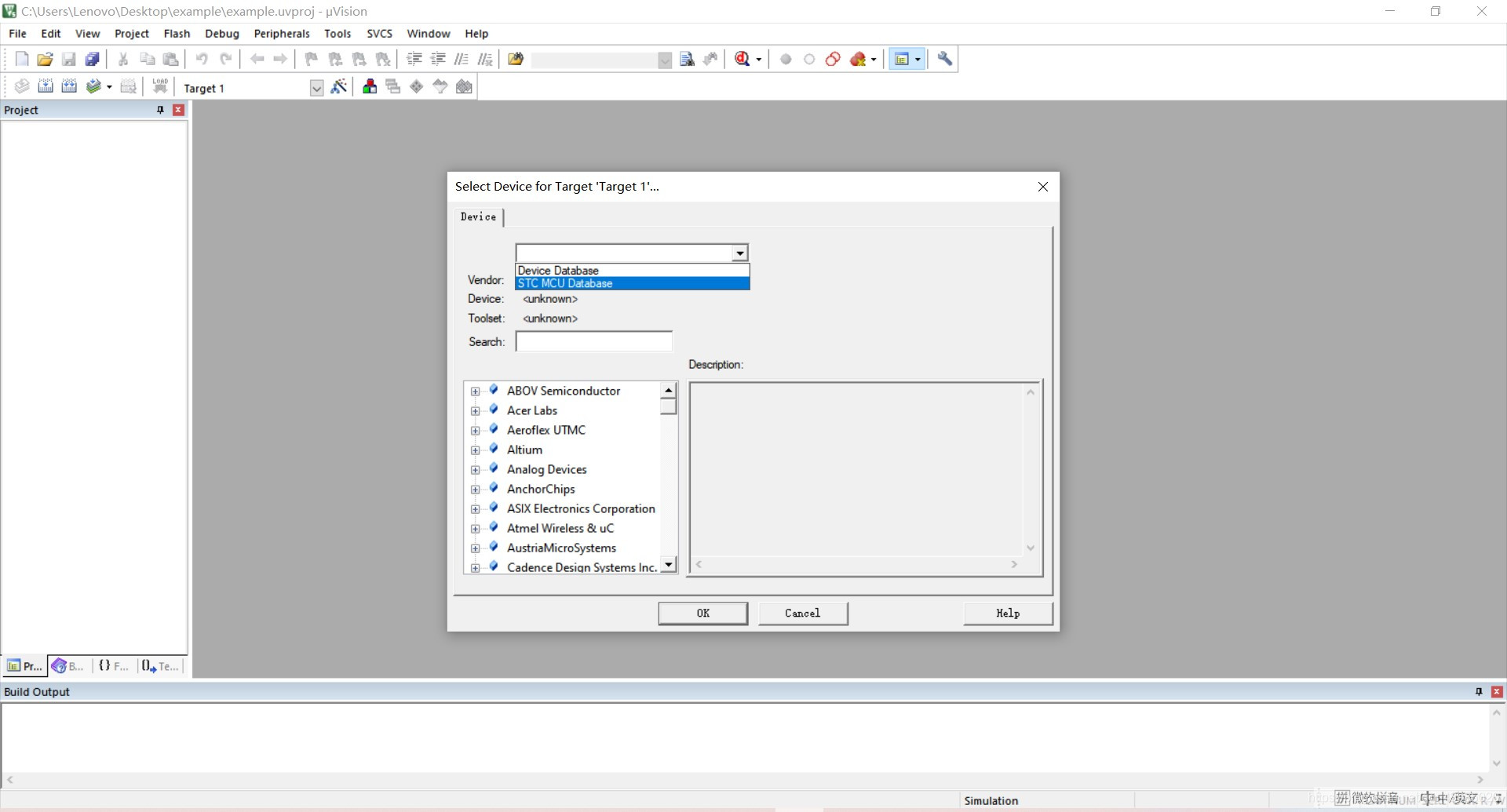This screenshot has height=812, width=1507.
Task: Insert bookmark flag icon
Action: pyautogui.click(x=312, y=59)
